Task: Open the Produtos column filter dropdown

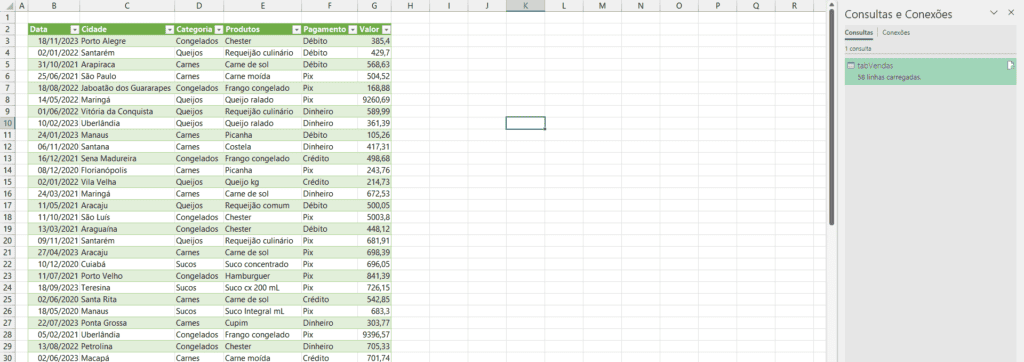Action: coord(296,29)
